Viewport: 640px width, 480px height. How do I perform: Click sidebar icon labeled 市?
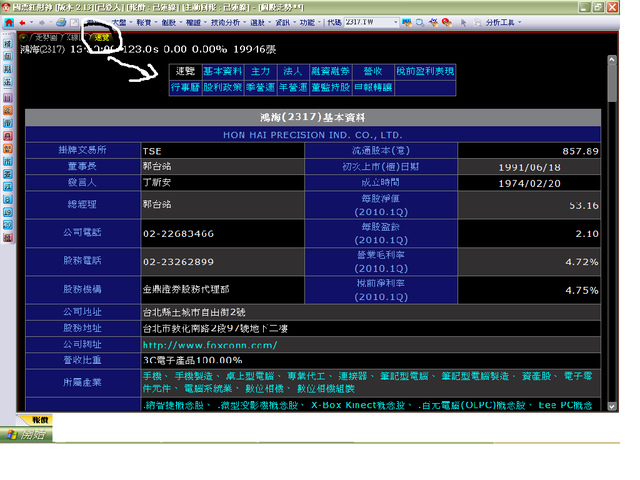click(7, 162)
